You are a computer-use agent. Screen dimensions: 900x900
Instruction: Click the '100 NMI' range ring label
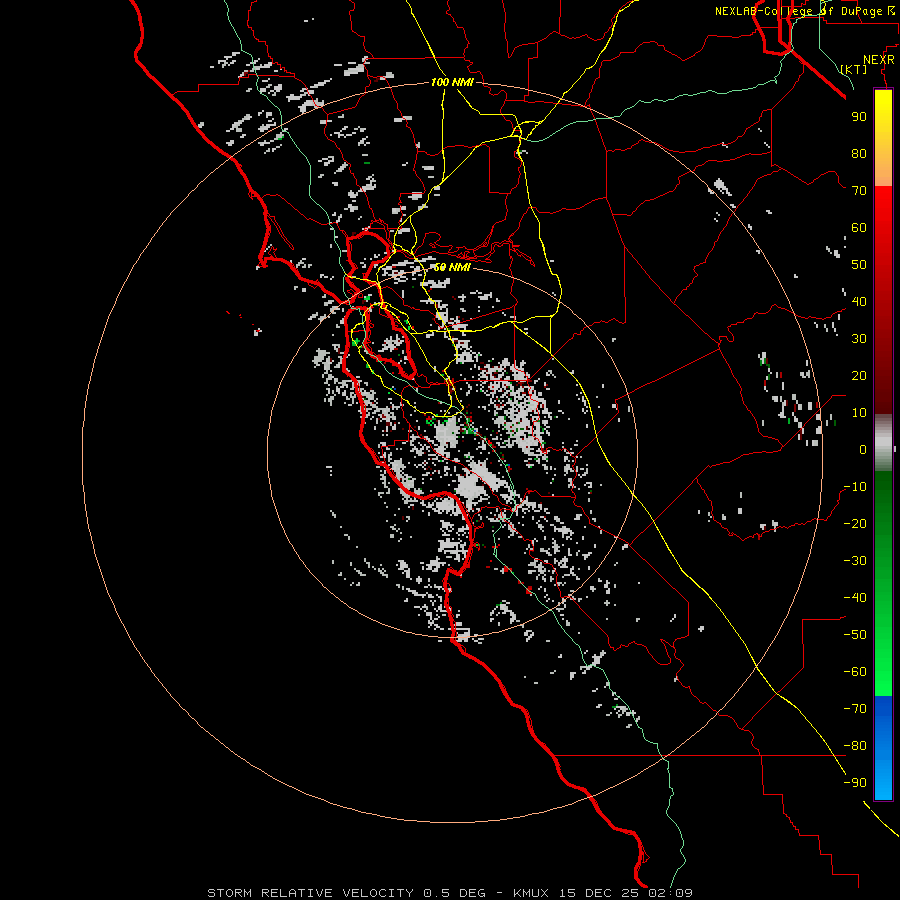click(452, 83)
